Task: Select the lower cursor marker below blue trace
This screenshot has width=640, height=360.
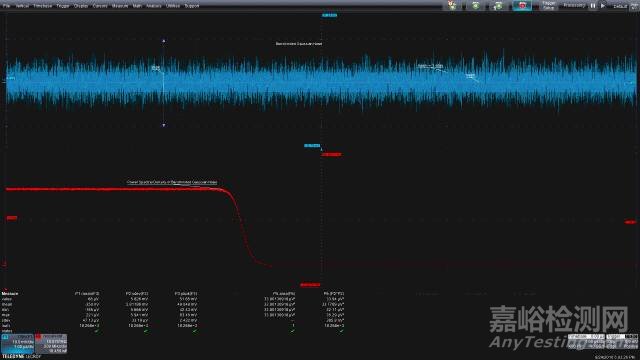Action: (164, 125)
